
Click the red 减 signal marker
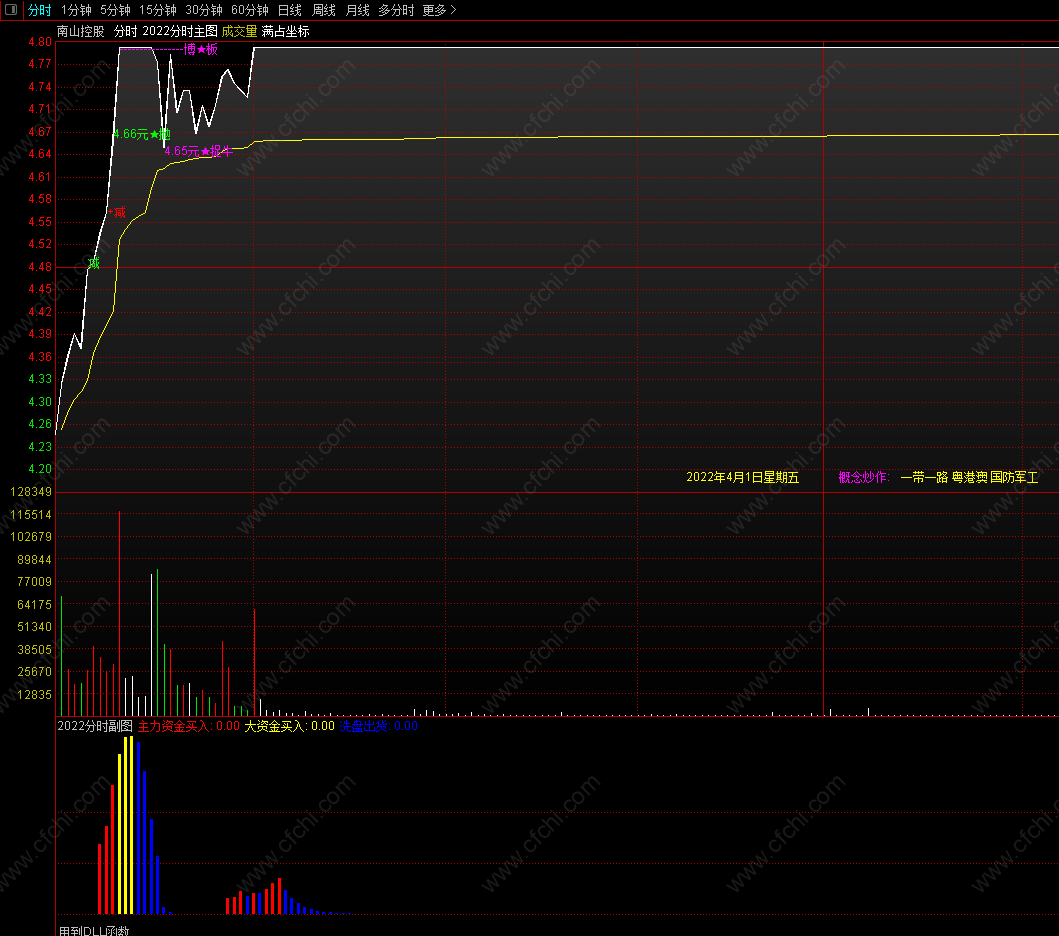(119, 213)
